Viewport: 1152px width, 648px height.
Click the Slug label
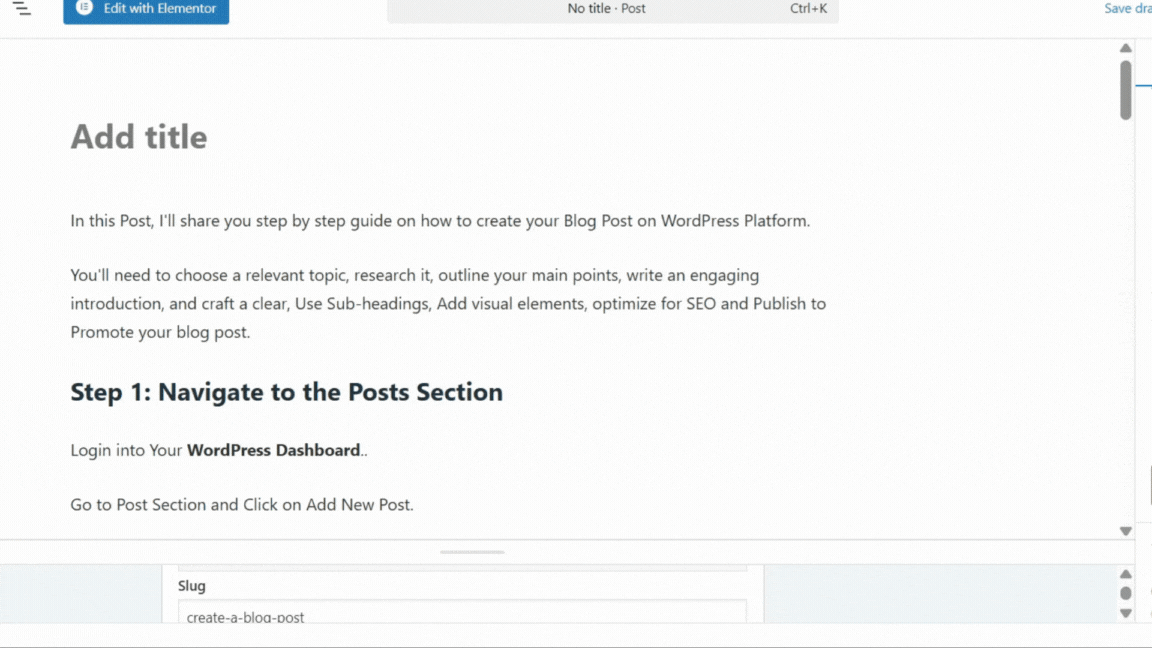(192, 586)
